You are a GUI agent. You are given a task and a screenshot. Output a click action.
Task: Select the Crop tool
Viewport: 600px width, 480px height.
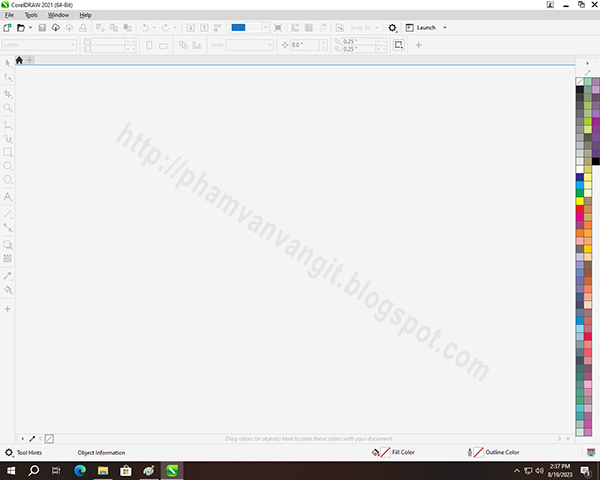point(8,94)
